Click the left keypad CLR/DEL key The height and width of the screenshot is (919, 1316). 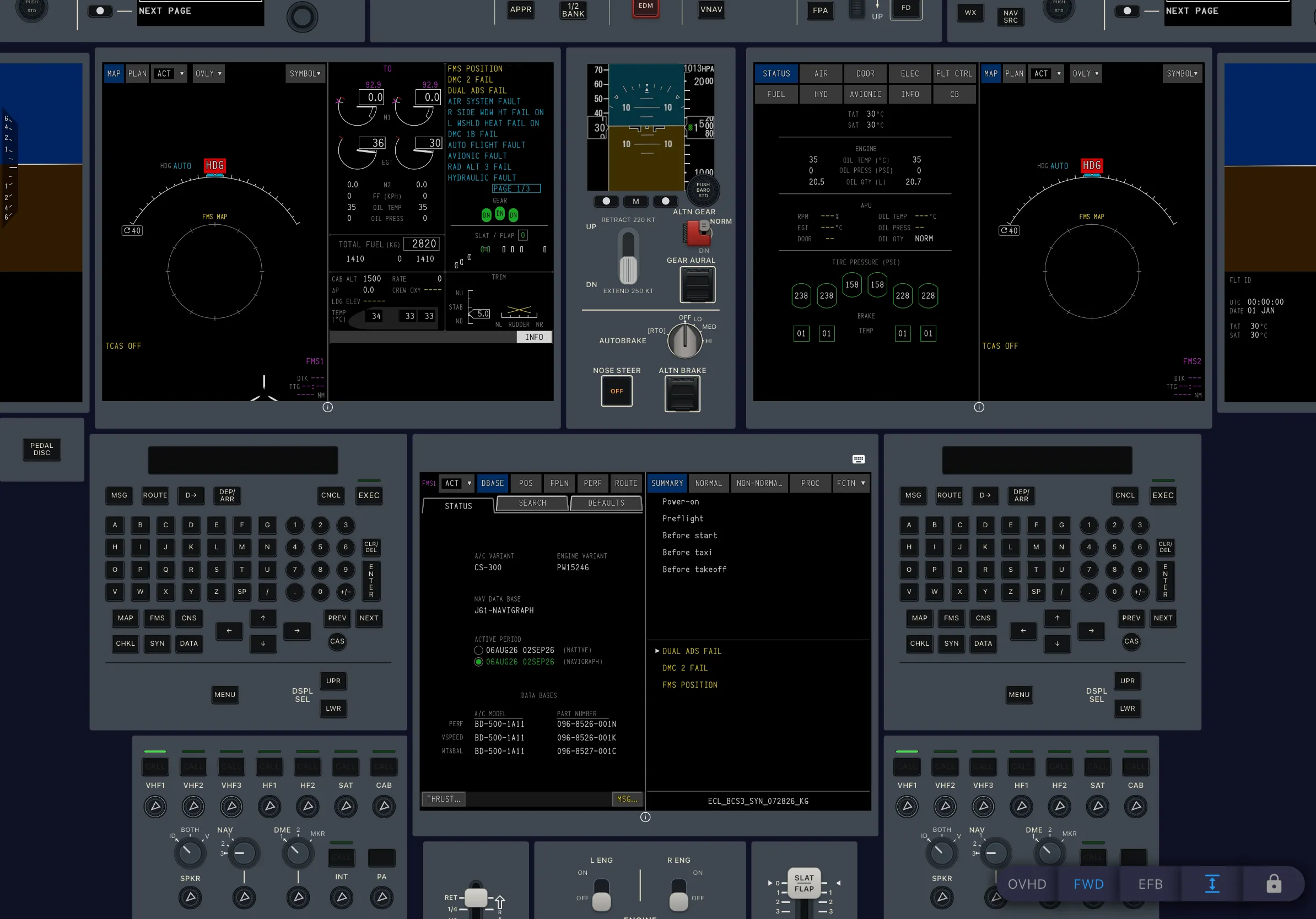[x=371, y=547]
